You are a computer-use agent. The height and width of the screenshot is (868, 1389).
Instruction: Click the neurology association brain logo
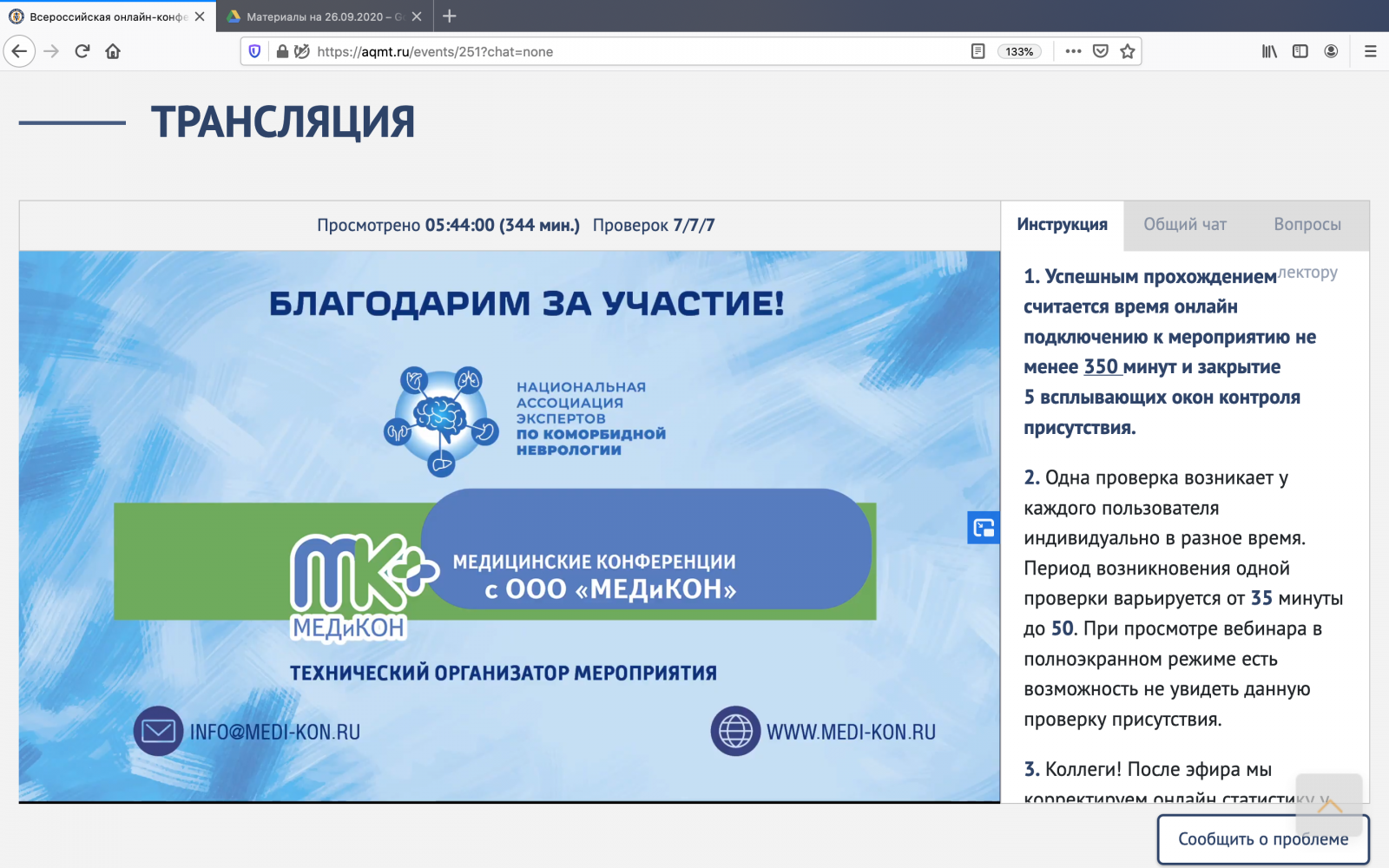[x=442, y=420]
